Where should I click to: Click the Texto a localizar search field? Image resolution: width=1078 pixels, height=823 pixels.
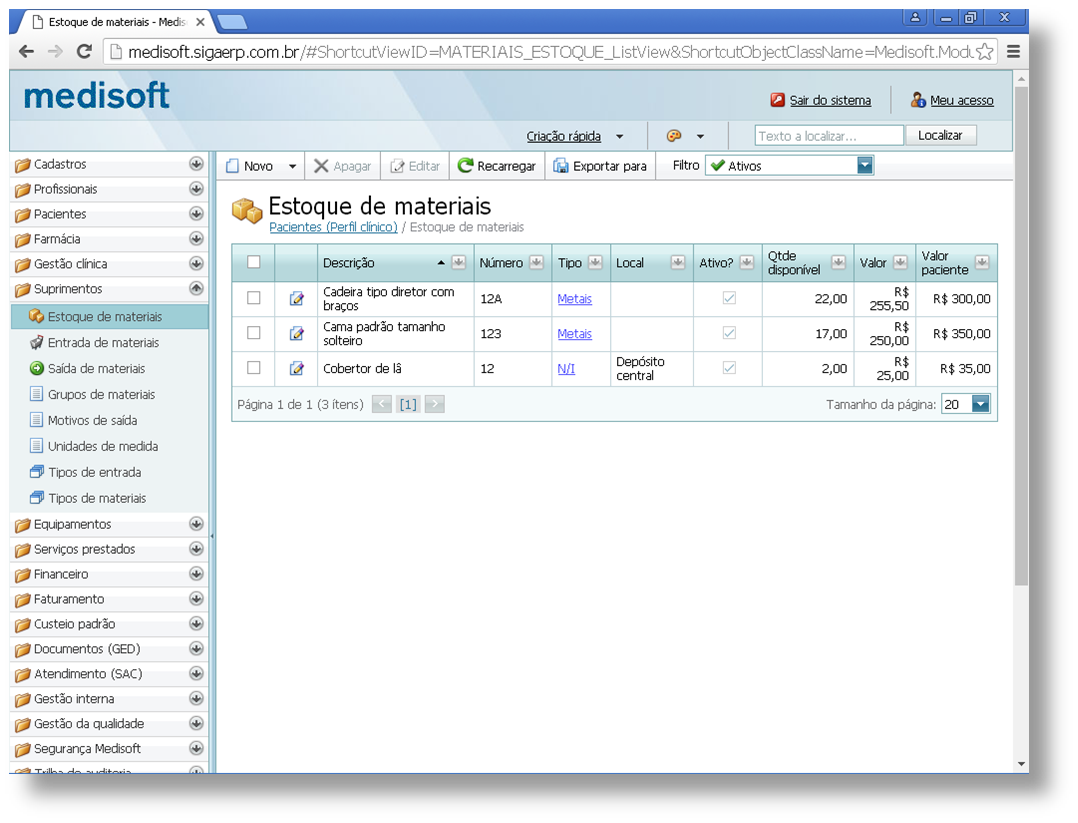coord(828,135)
